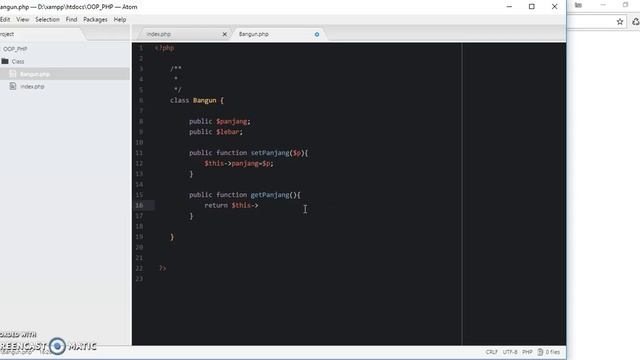640x360 pixels.
Task: Open the 0 files git status indicator
Action: (x=549, y=352)
